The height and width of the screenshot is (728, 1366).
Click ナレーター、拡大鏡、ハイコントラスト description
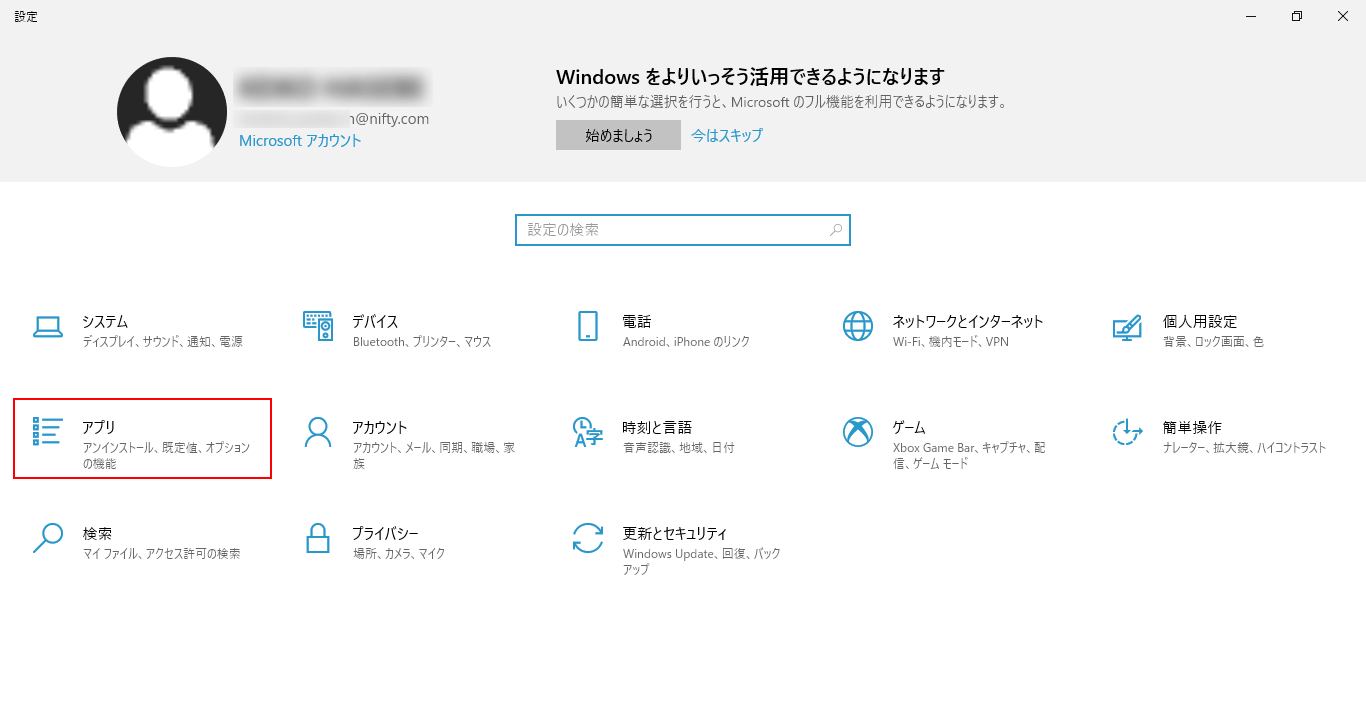(1244, 448)
